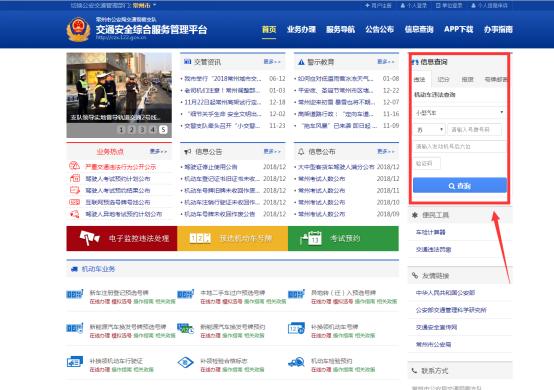This screenshot has width=554, height=390.
Task: Open the 车险计算器 tool link
Action: pos(430,232)
